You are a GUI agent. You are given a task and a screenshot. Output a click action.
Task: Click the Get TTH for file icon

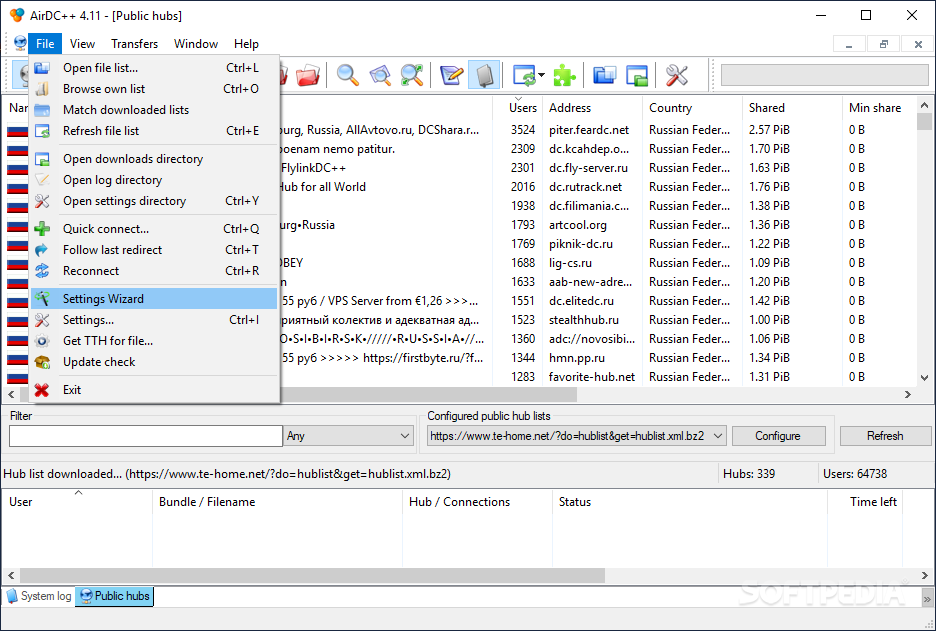point(42,341)
